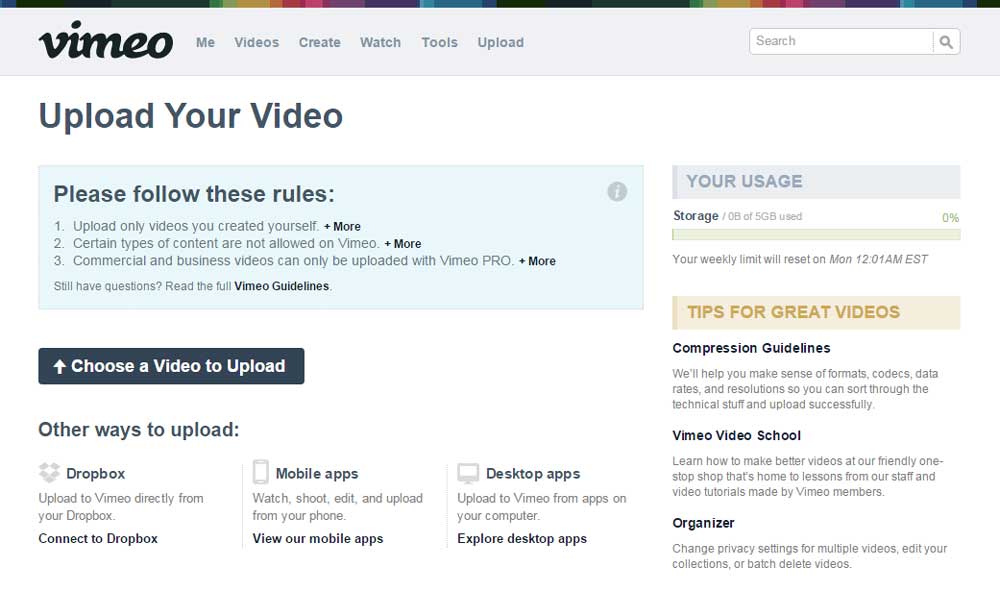This screenshot has height=592, width=1000.
Task: Expand '+ More' for Vimeo PRO rule
Action: [537, 261]
